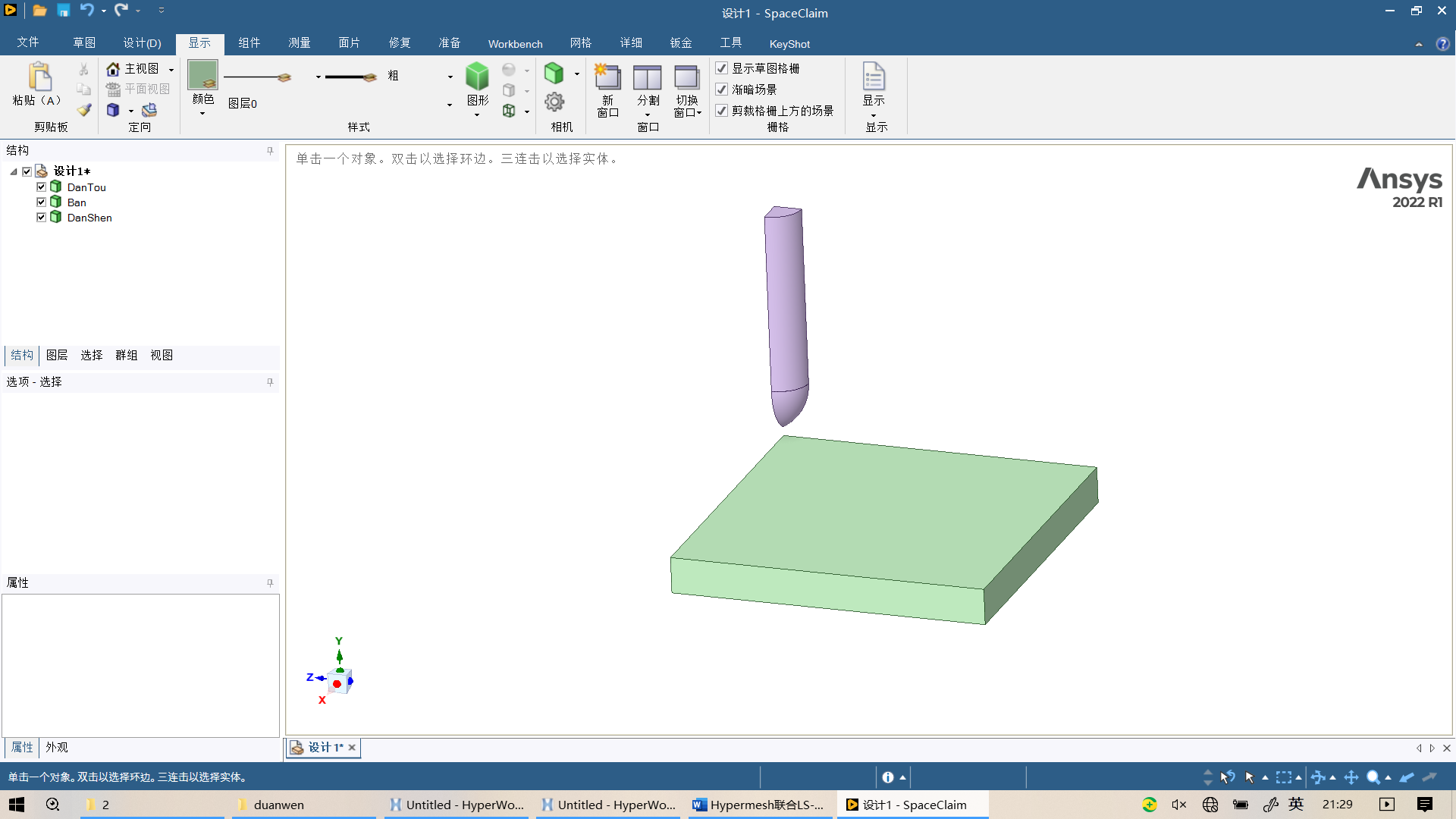Image resolution: width=1456 pixels, height=819 pixels.
Task: Switch to the Sketch (草图) ribbon tab
Action: click(x=84, y=43)
